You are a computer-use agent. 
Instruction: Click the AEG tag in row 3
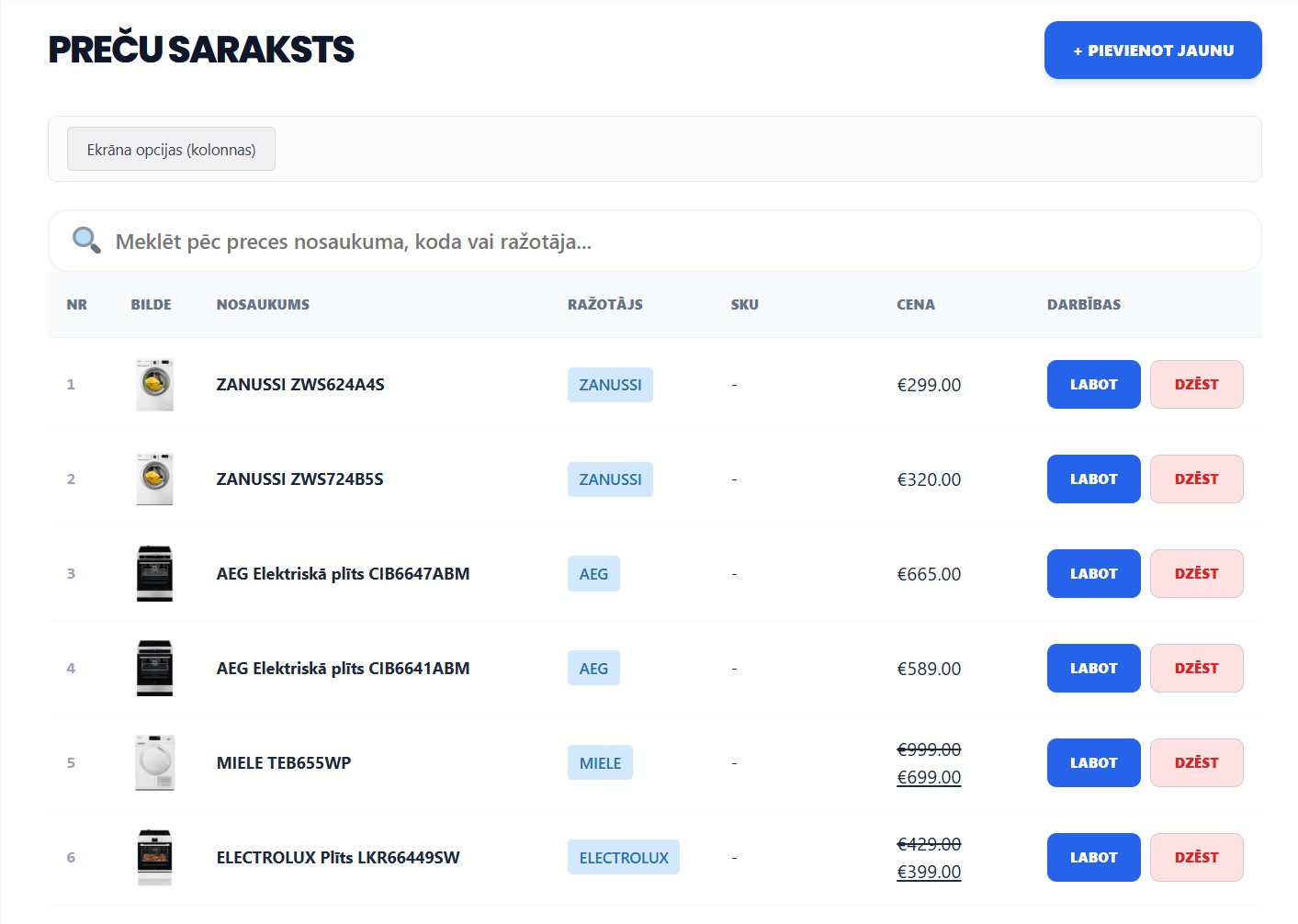coord(593,573)
